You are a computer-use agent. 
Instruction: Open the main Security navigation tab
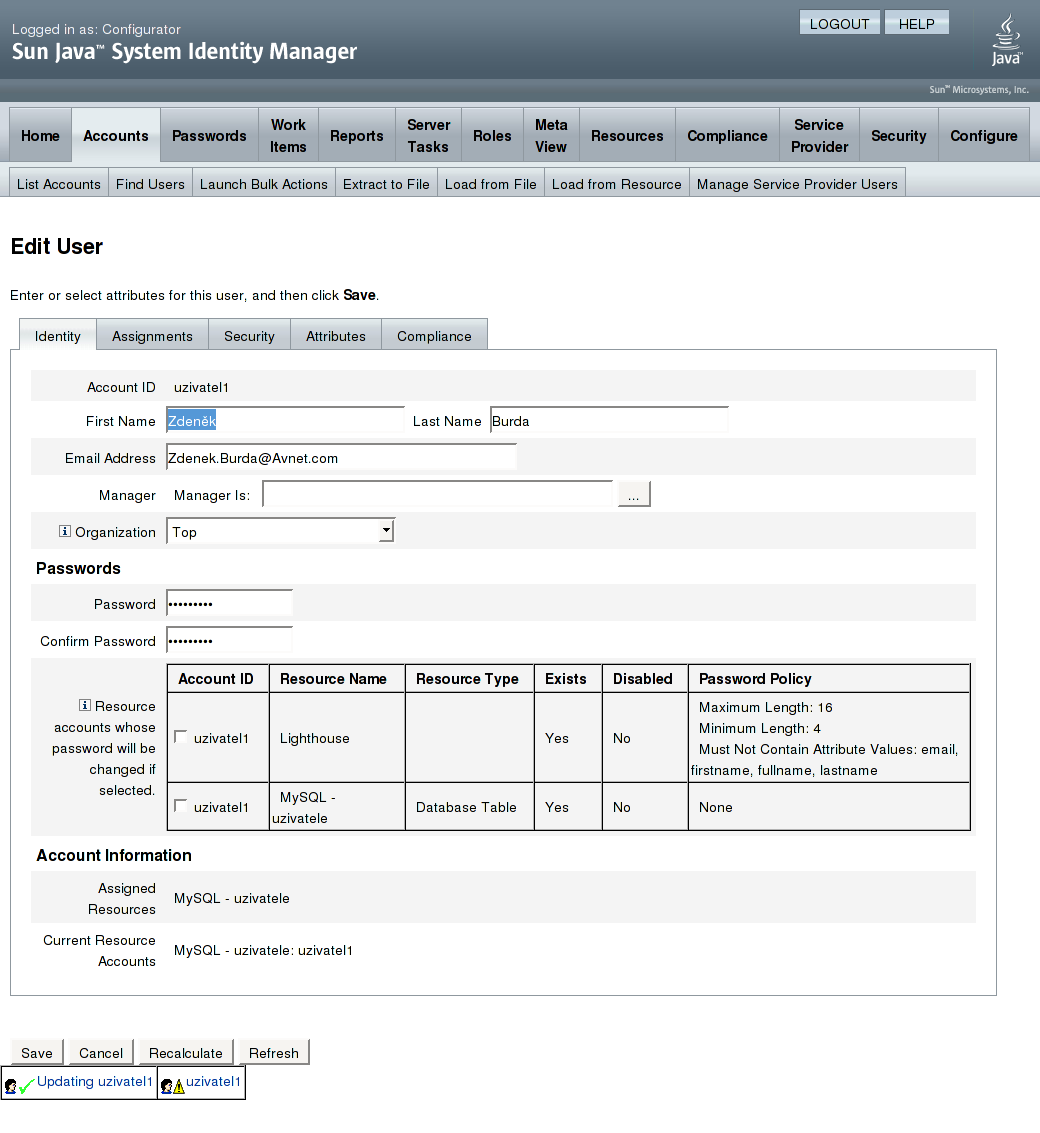pyautogui.click(x=898, y=135)
